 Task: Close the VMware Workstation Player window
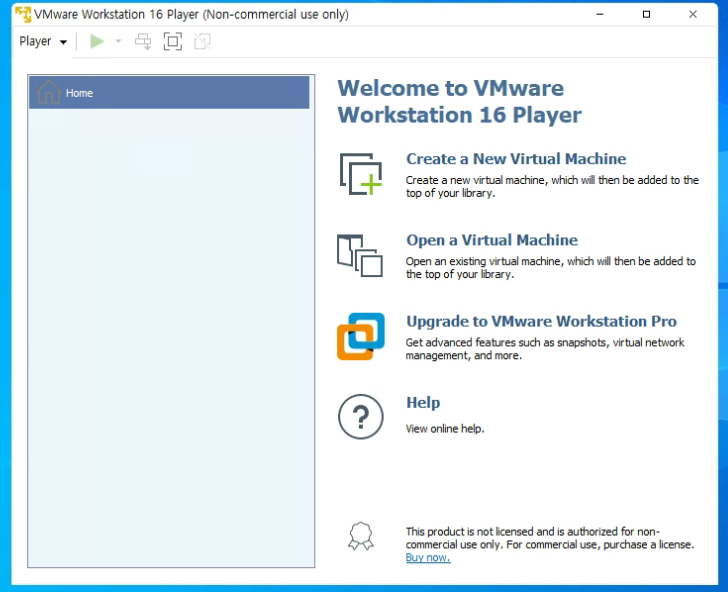pyautogui.click(x=693, y=14)
